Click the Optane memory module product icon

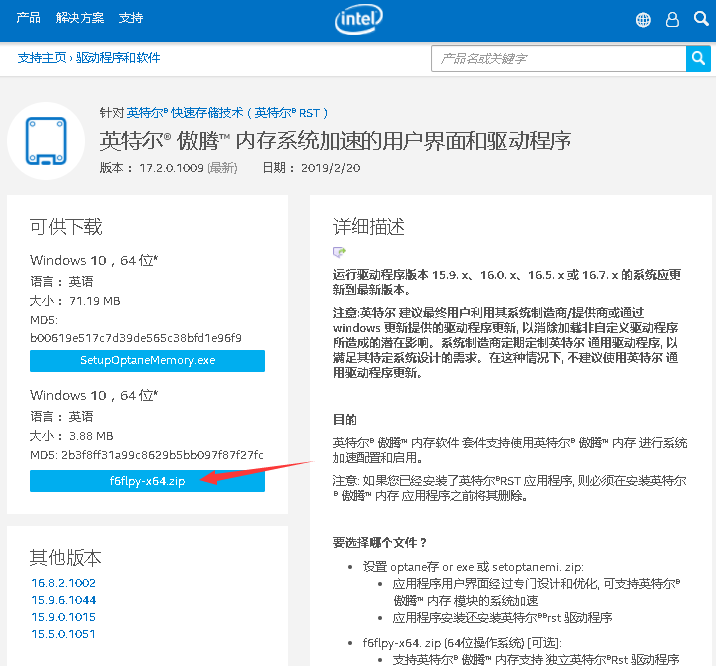coord(46,141)
